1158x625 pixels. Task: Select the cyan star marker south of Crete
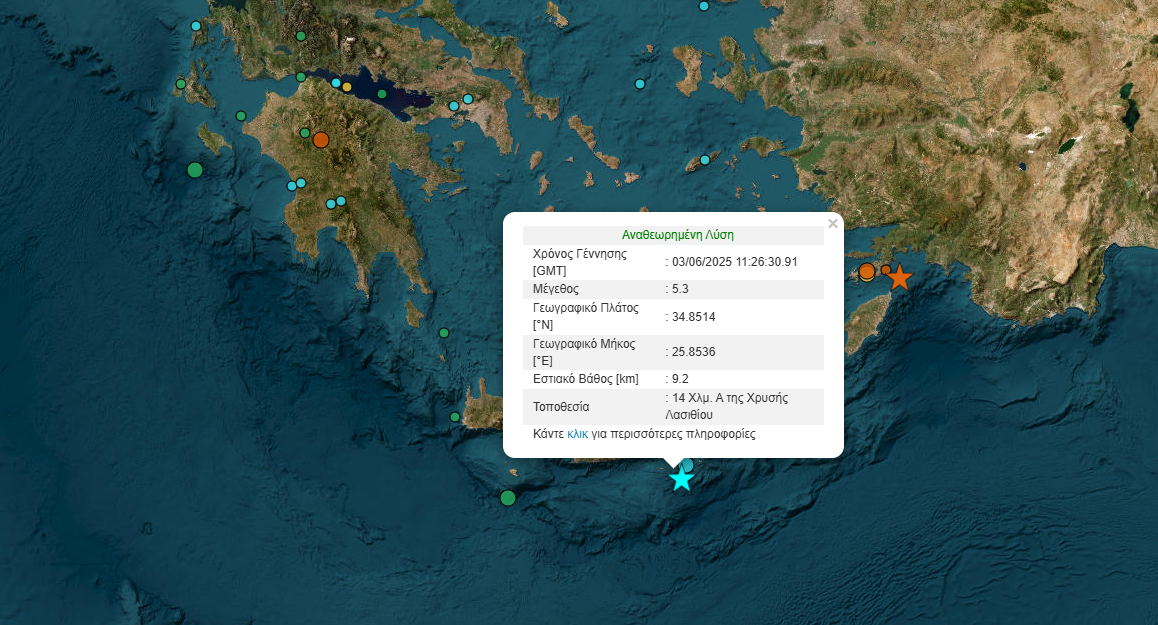click(681, 479)
